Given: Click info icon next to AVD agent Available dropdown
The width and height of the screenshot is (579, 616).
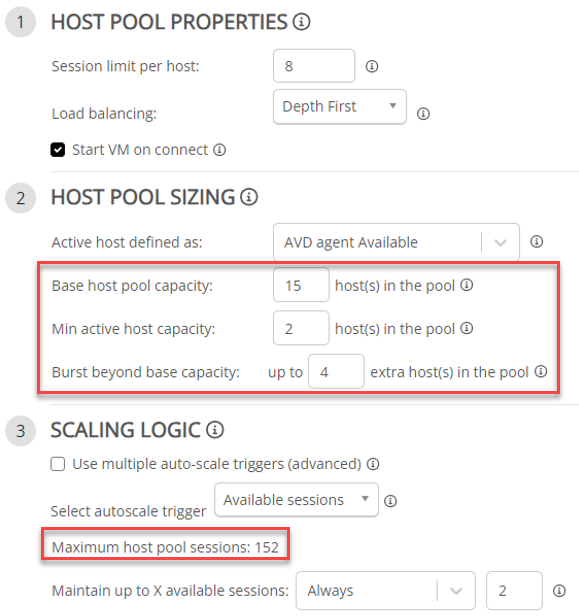Looking at the screenshot, I should pos(537,242).
